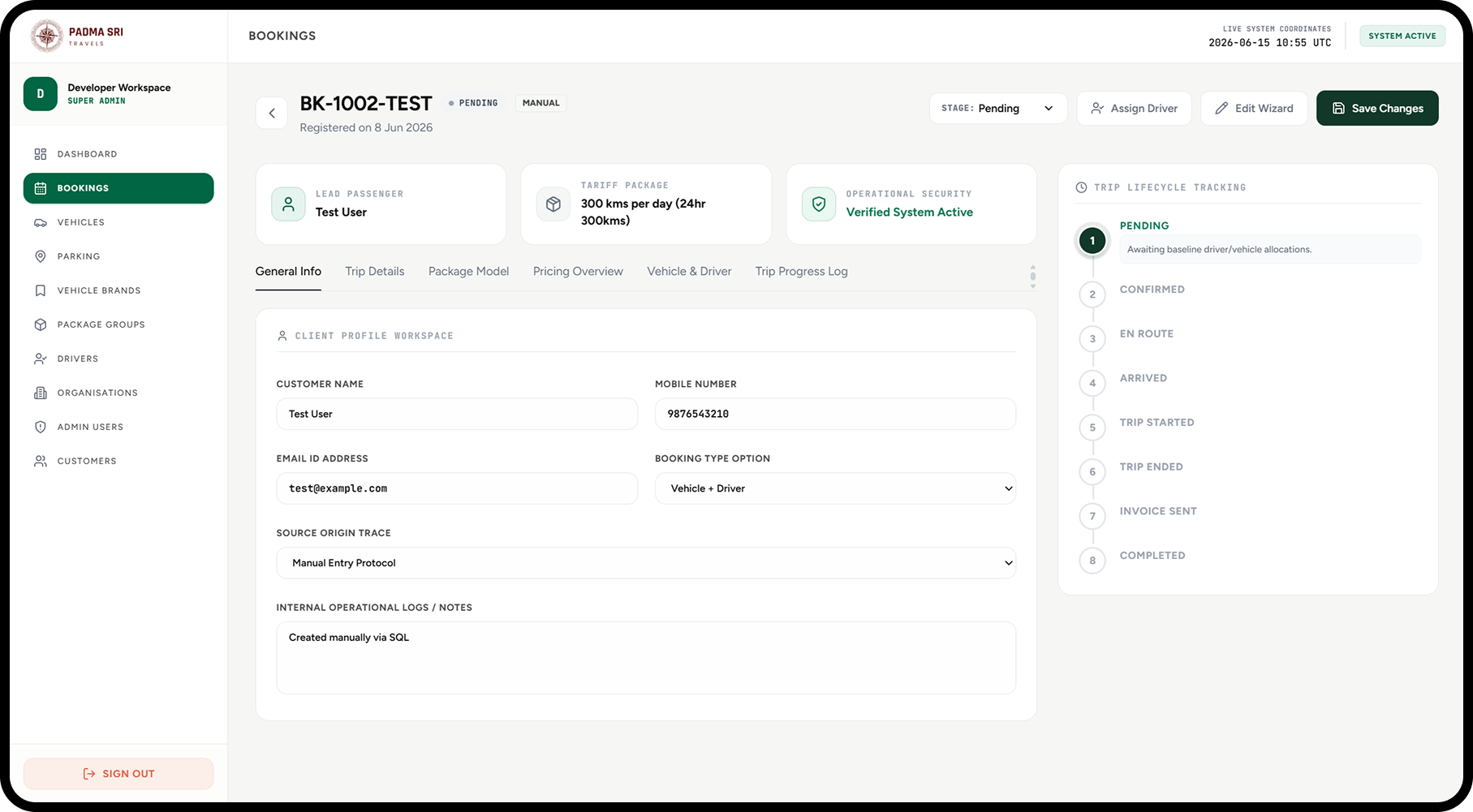Click the Tariff Package box icon
The image size is (1473, 812).
[553, 204]
